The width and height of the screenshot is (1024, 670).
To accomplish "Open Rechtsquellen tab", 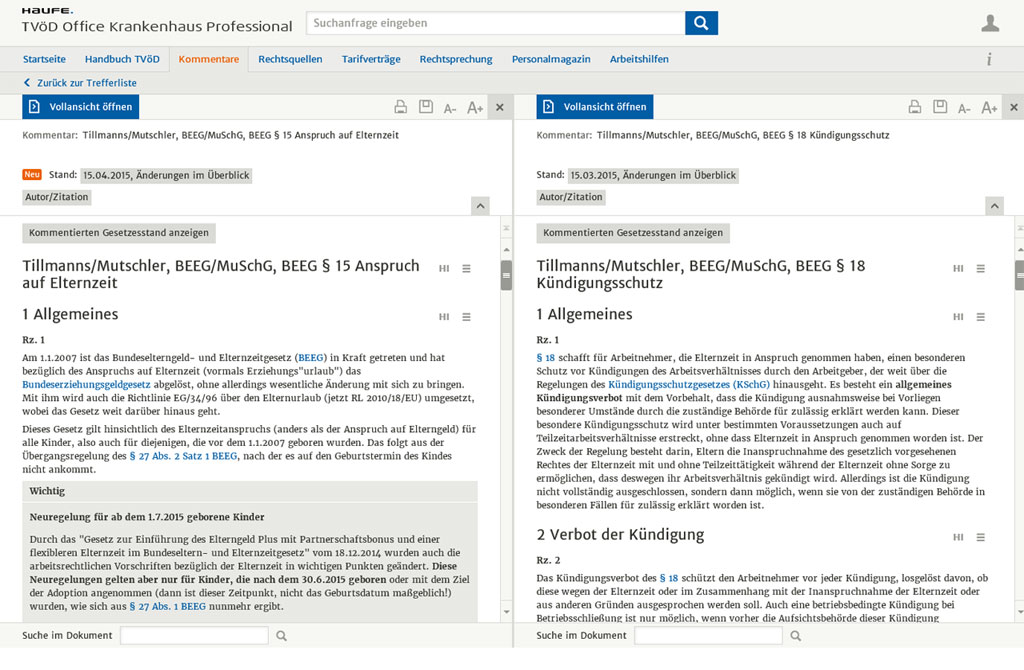I will click(290, 59).
